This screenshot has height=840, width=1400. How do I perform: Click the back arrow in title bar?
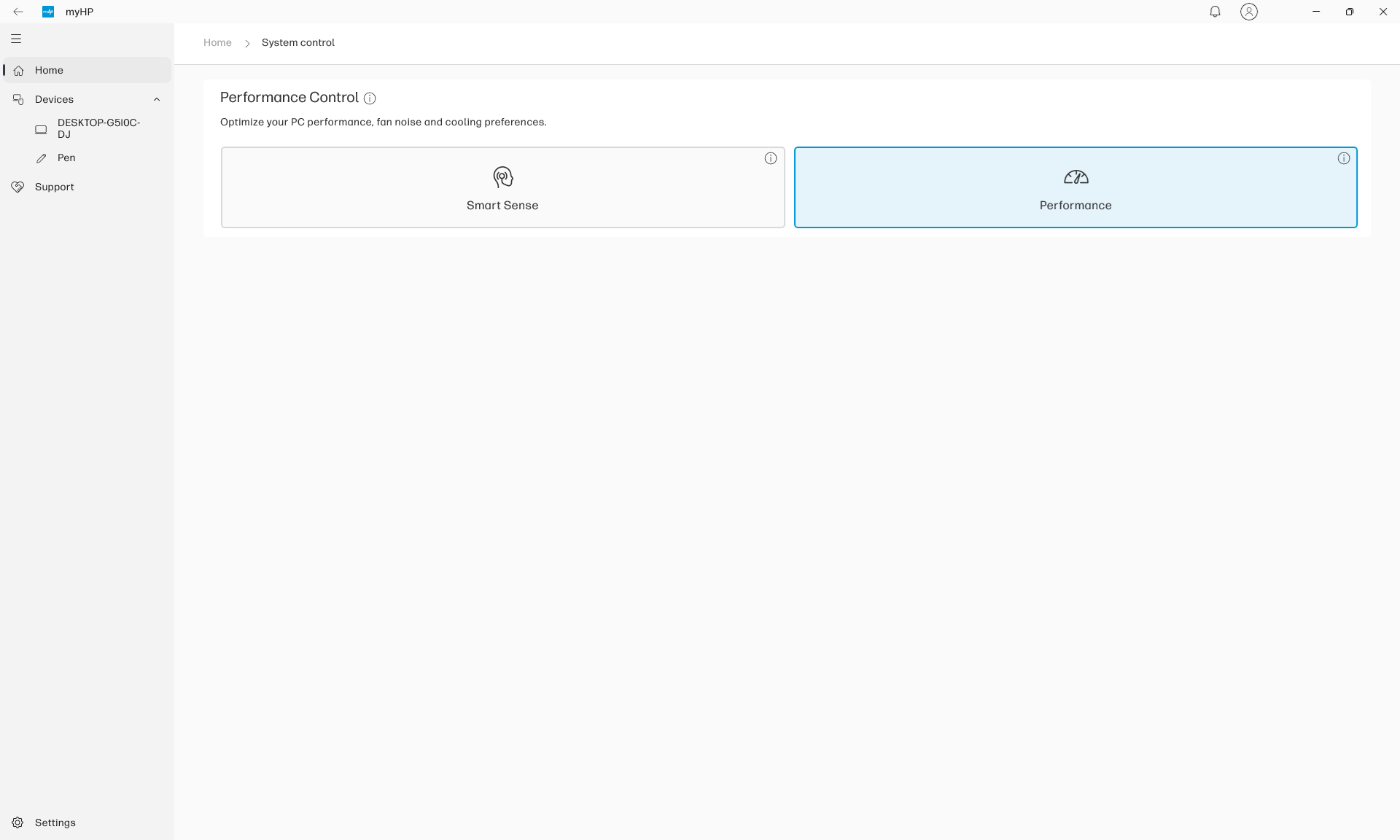click(x=18, y=12)
